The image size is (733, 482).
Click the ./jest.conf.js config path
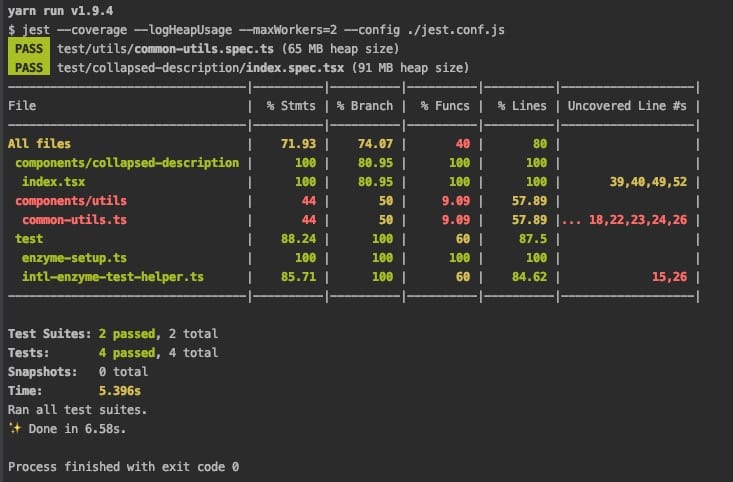pos(456,30)
